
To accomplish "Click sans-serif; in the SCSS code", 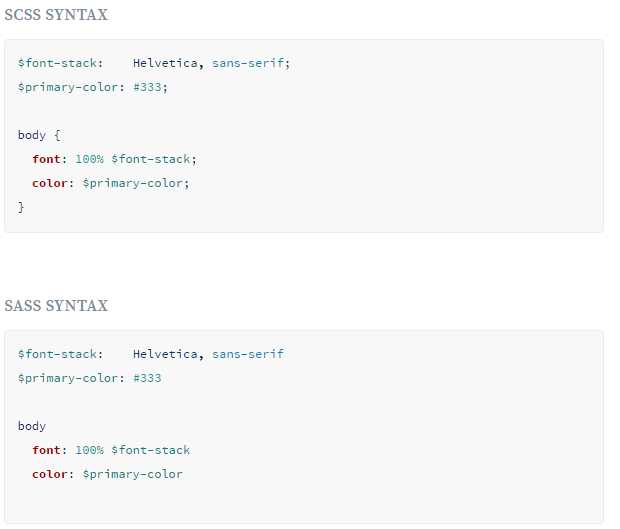I will click(x=251, y=63).
